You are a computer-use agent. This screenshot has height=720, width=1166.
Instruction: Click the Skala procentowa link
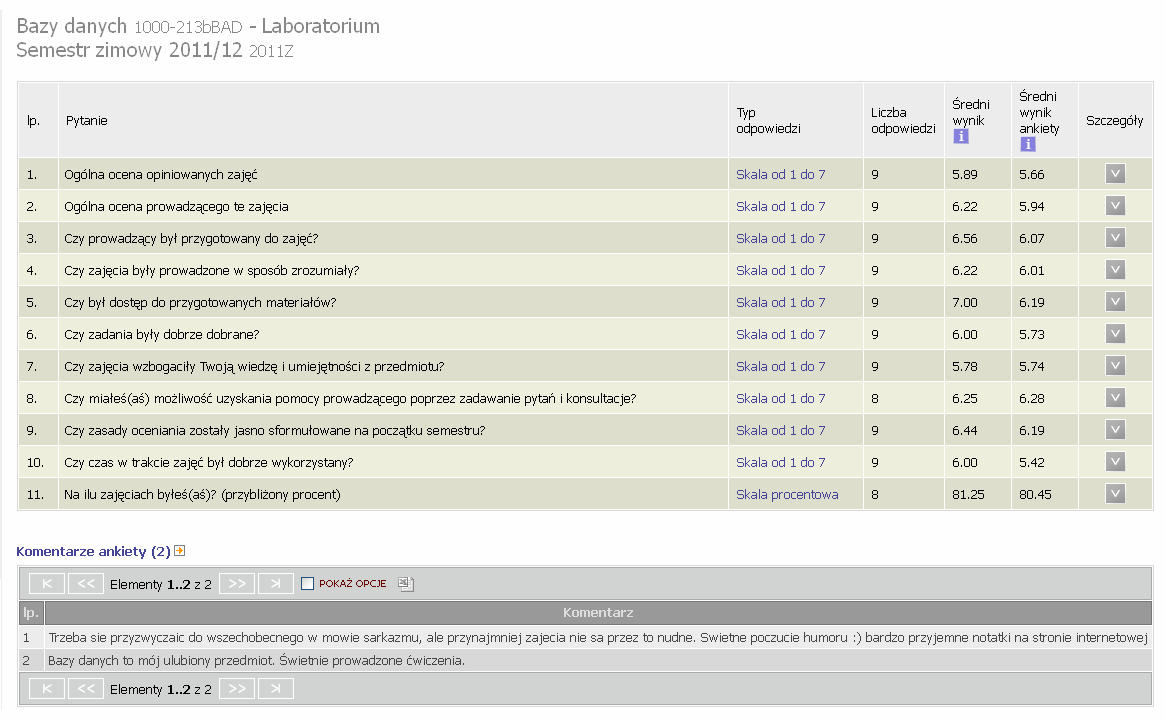787,495
